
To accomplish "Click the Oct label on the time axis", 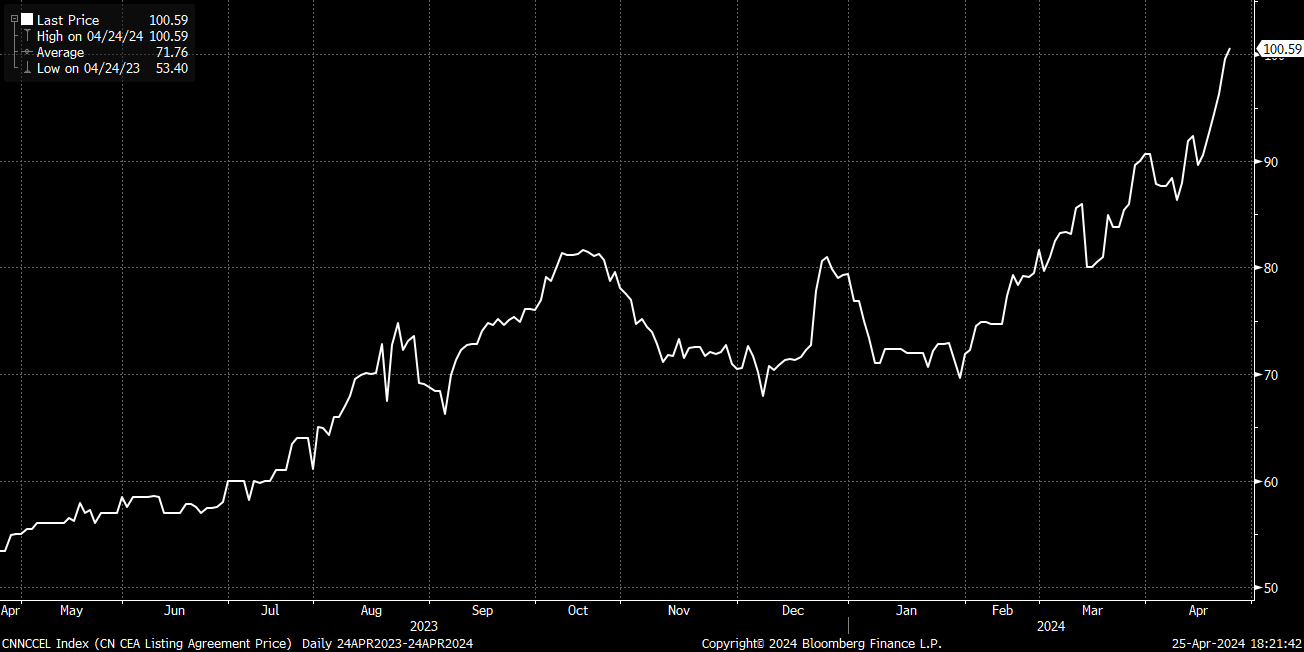I will coord(578,610).
